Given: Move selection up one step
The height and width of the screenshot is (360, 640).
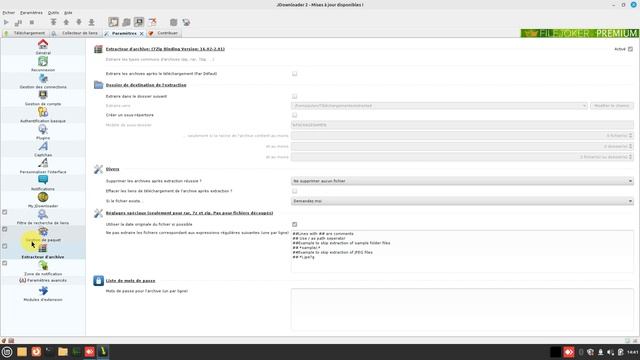Looking at the screenshot, I should (66, 22).
